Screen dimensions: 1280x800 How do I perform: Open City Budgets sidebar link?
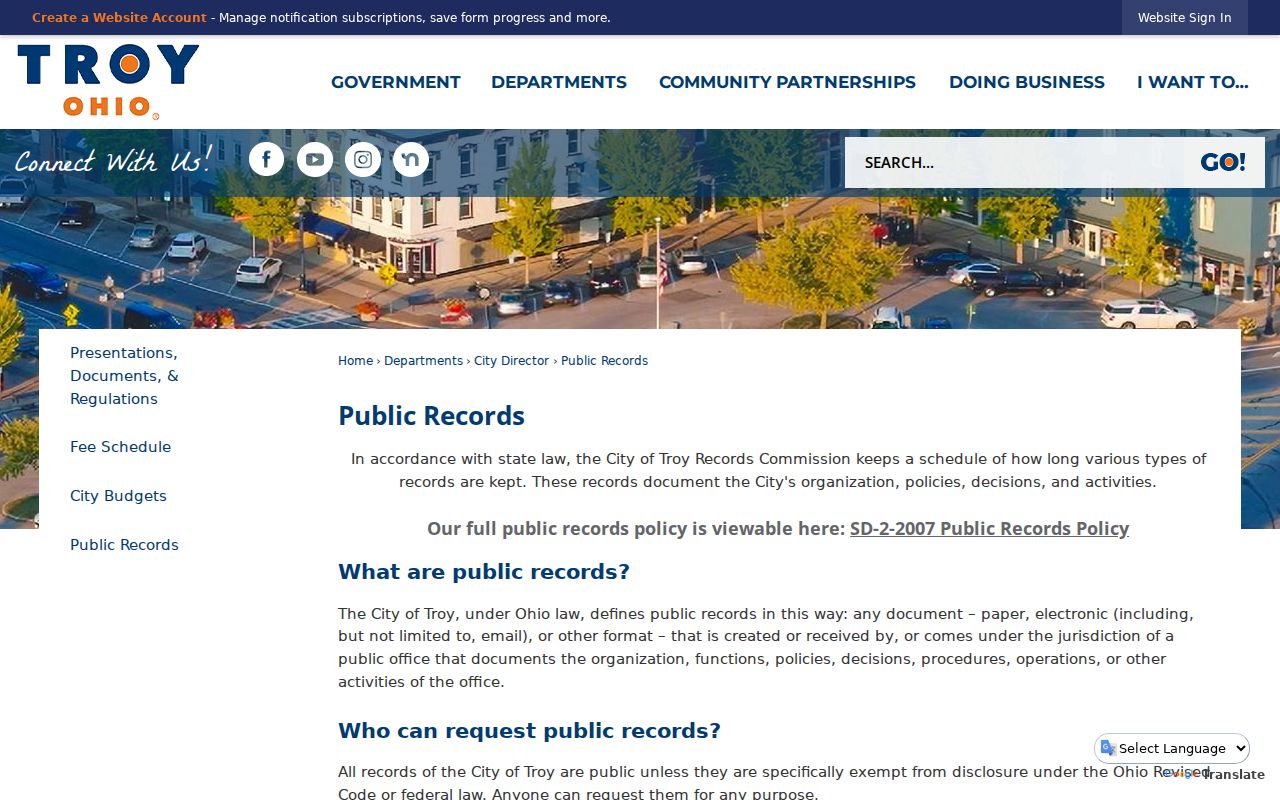118,496
